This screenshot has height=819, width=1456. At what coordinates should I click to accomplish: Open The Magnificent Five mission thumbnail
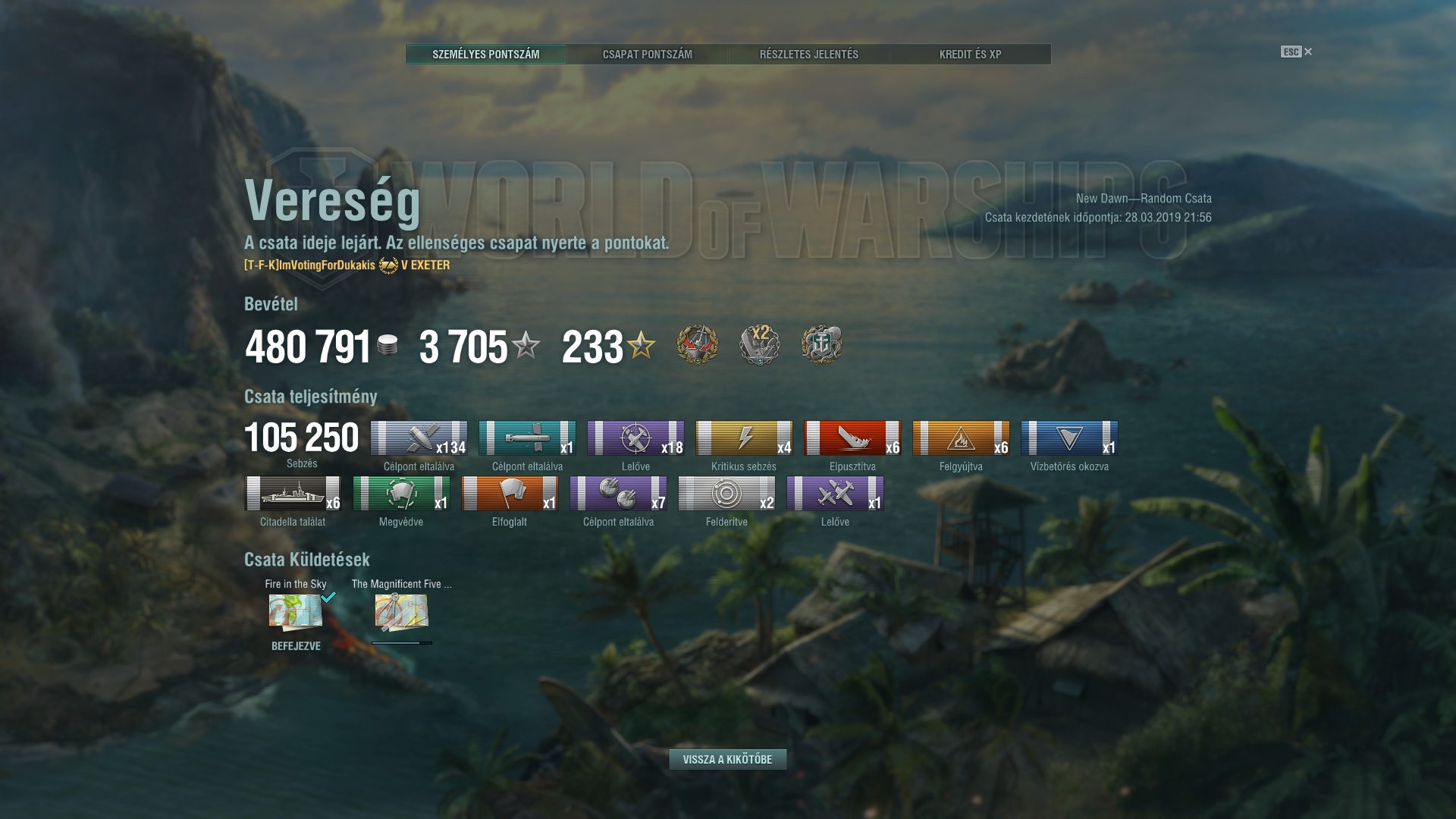tap(402, 612)
